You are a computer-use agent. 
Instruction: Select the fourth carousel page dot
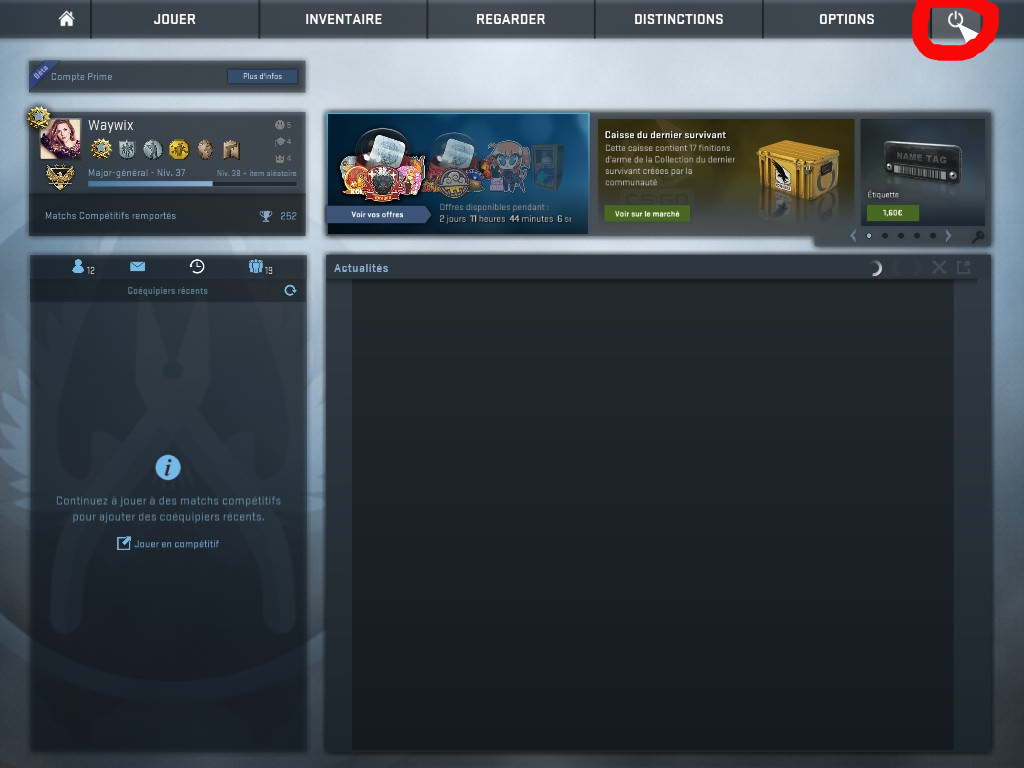[x=917, y=236]
